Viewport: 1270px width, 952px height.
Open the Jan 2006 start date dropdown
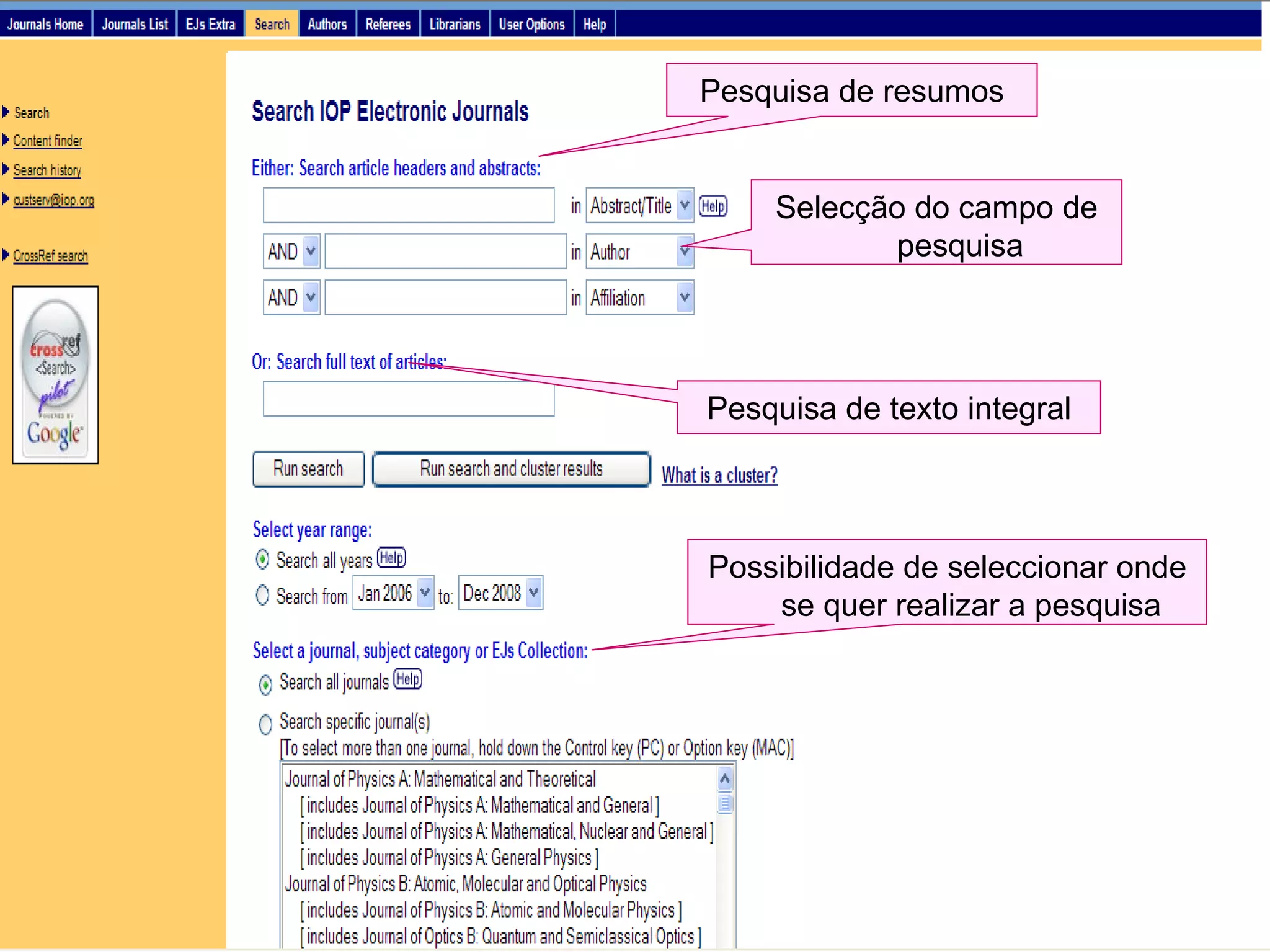393,593
